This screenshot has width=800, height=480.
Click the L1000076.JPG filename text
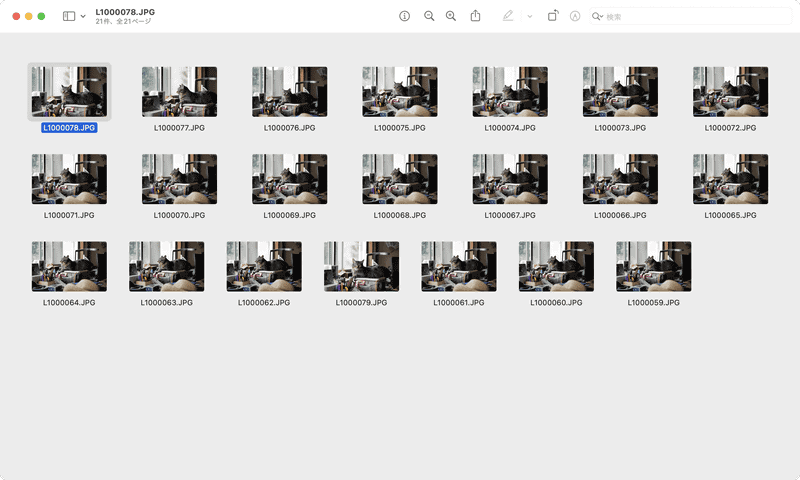(x=290, y=128)
